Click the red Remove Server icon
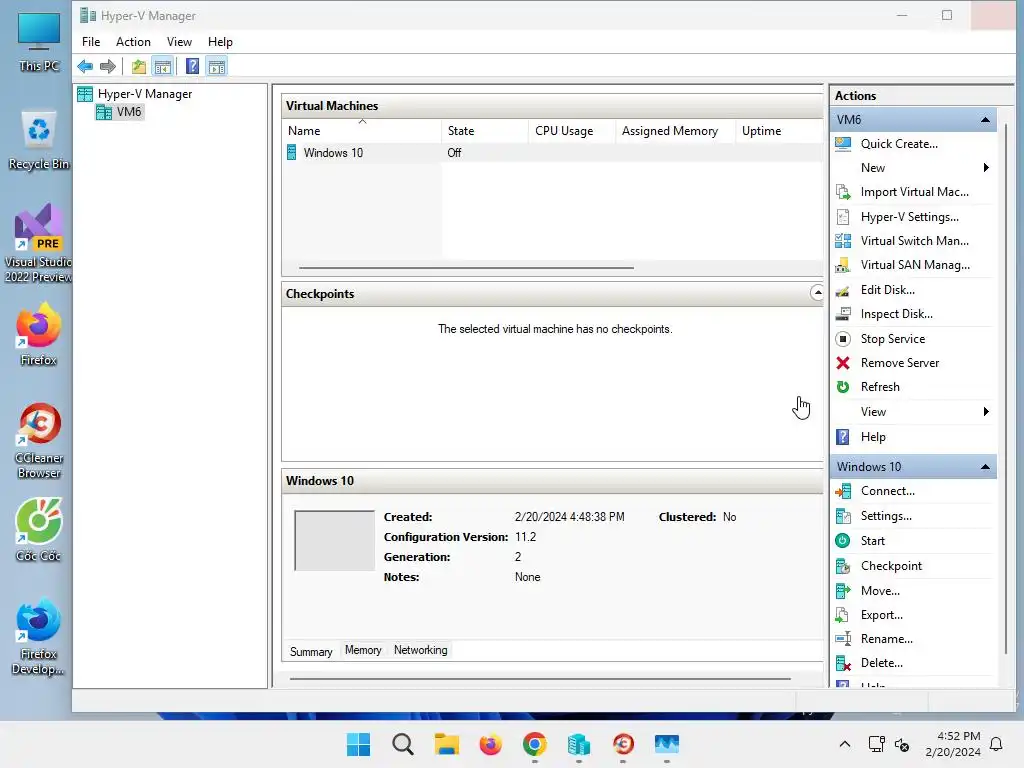Screen dimensions: 1024x768 coord(843,363)
